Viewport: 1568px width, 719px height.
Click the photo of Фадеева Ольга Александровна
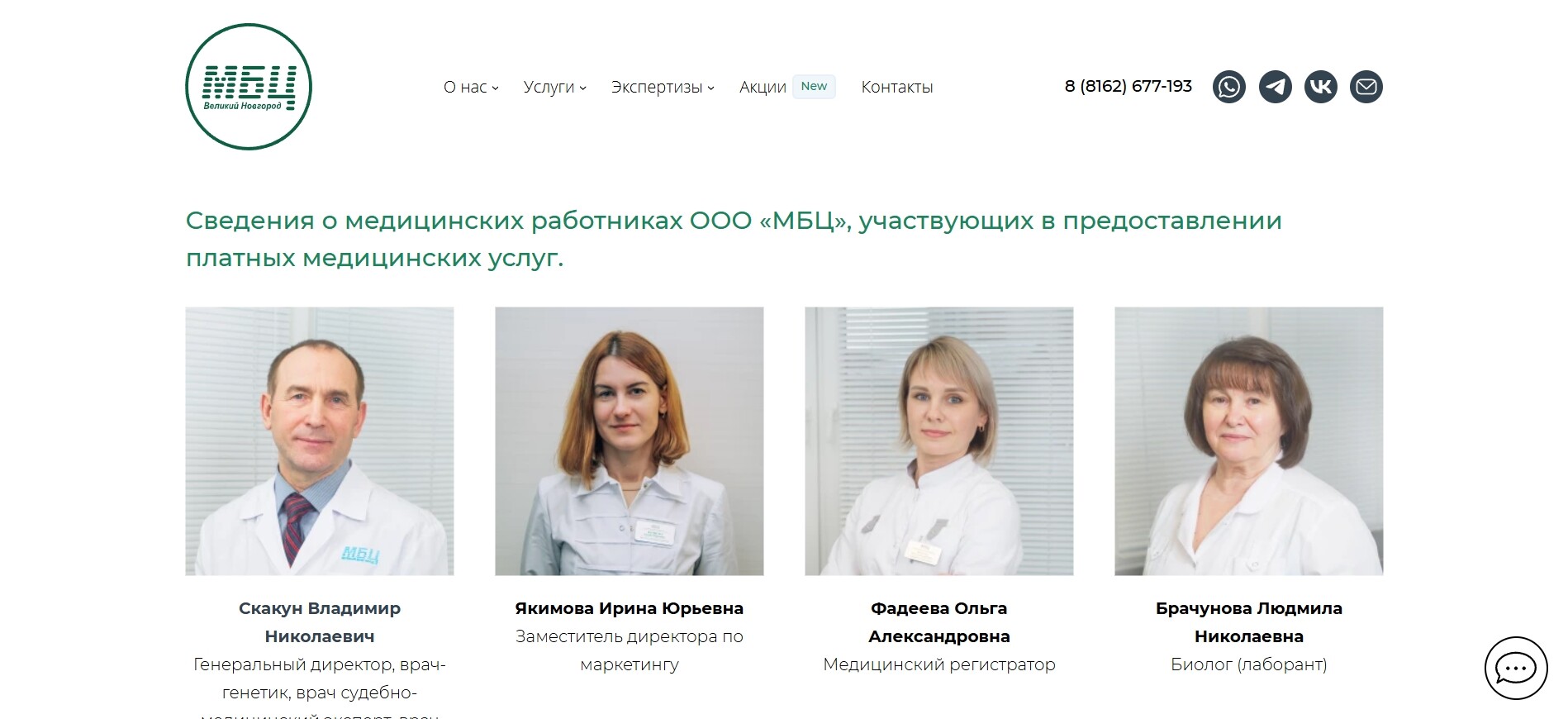(939, 441)
